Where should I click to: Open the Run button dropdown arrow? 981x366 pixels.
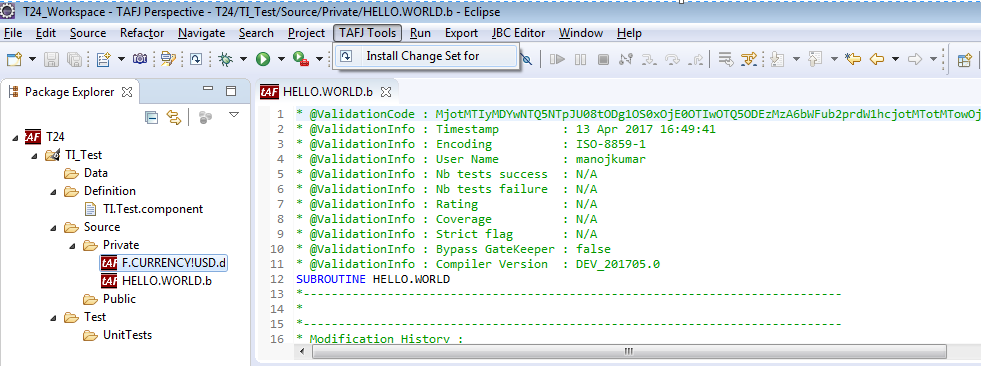282,59
